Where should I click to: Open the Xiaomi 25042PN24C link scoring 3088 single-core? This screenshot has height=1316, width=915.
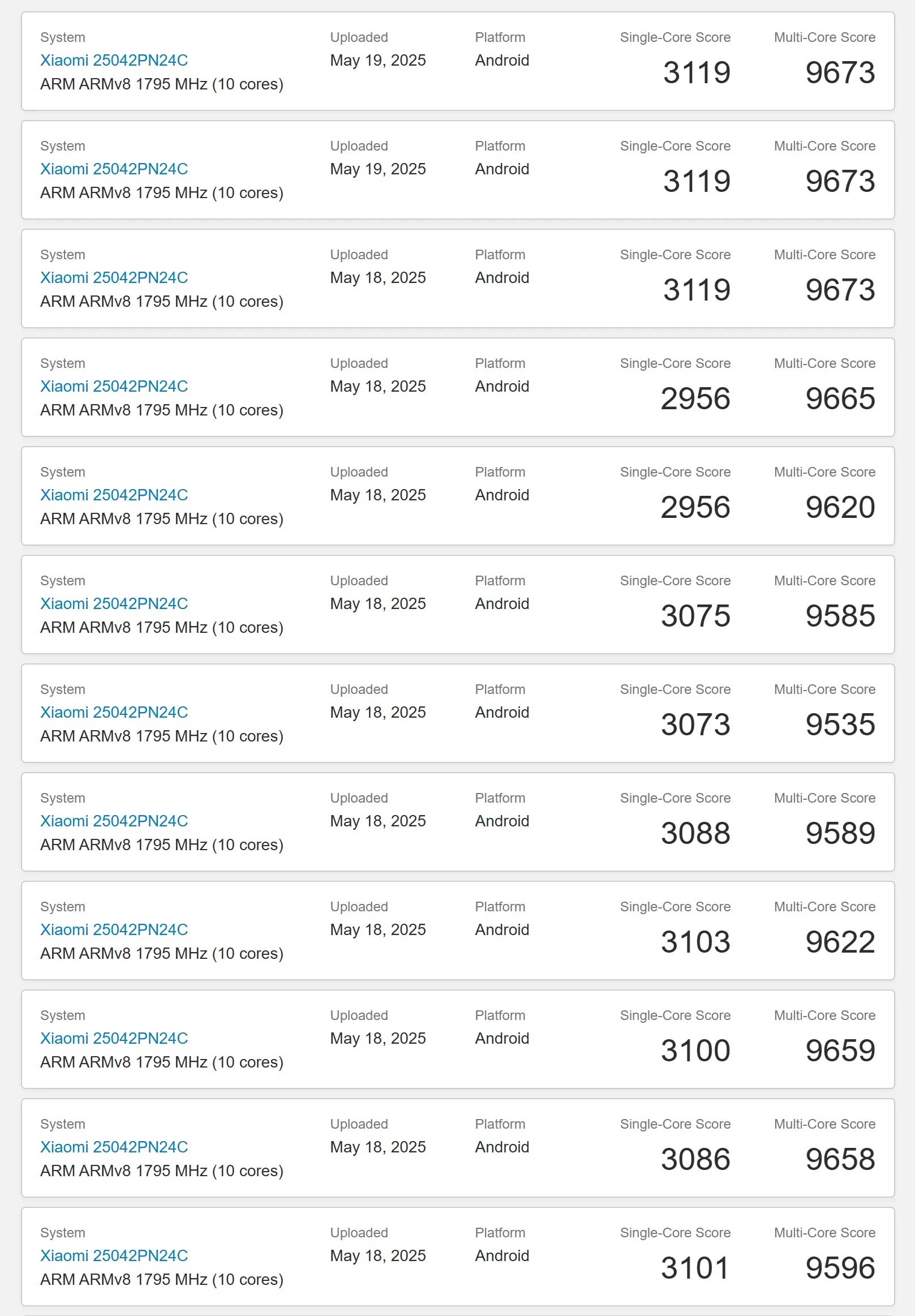114,821
